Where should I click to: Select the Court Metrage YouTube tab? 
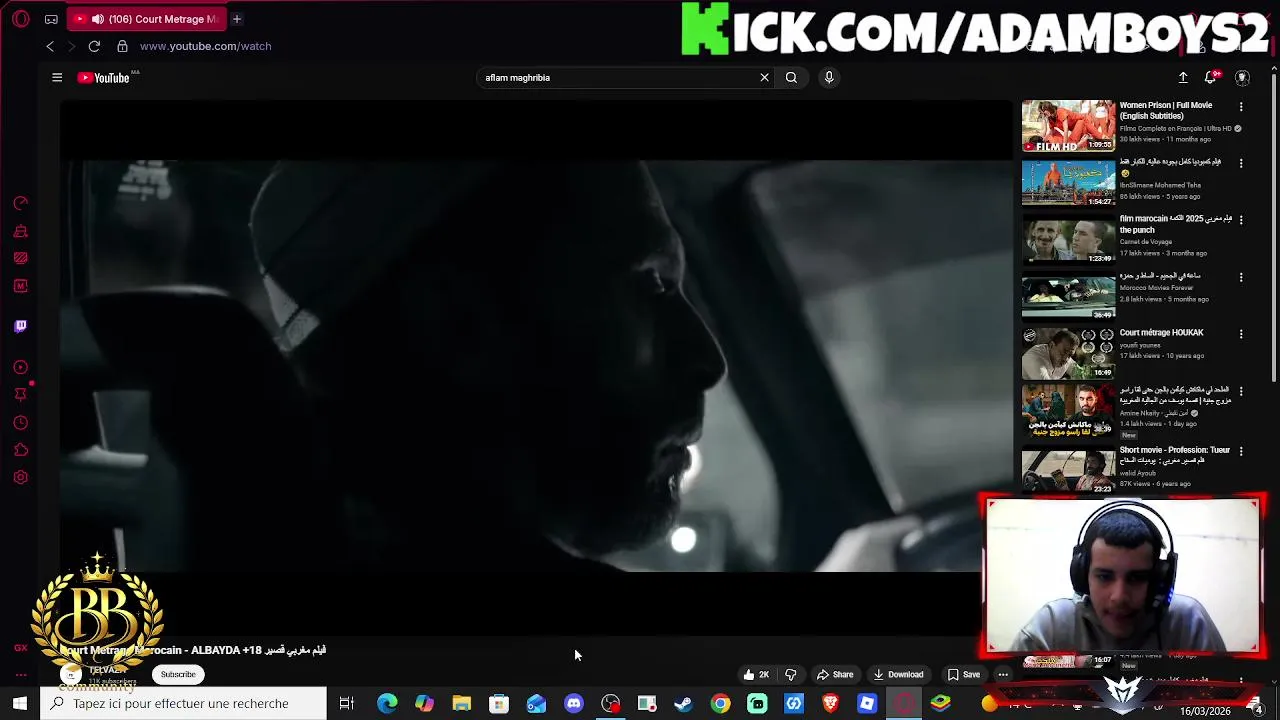[146, 19]
